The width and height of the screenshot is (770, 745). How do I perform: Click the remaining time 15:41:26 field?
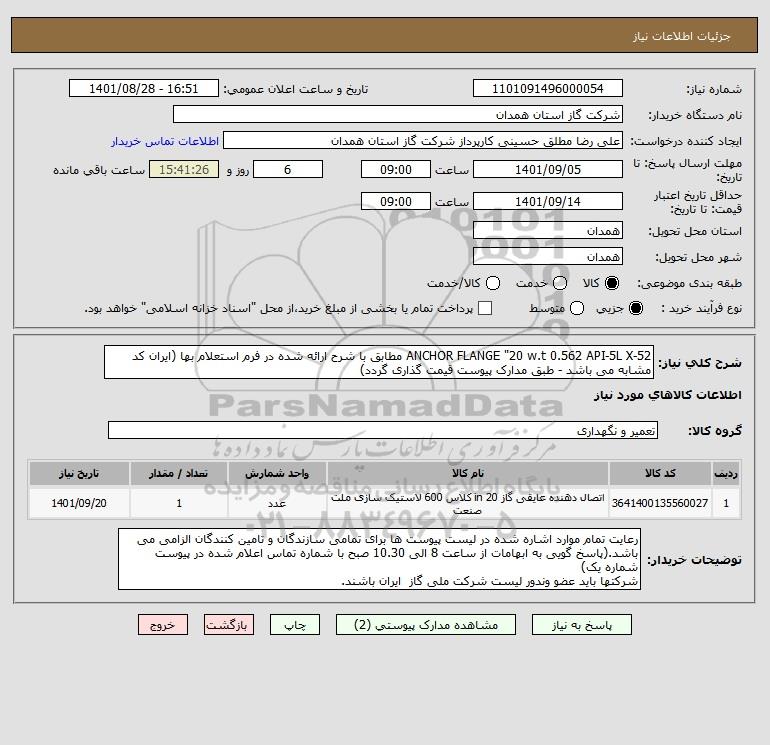point(184,169)
